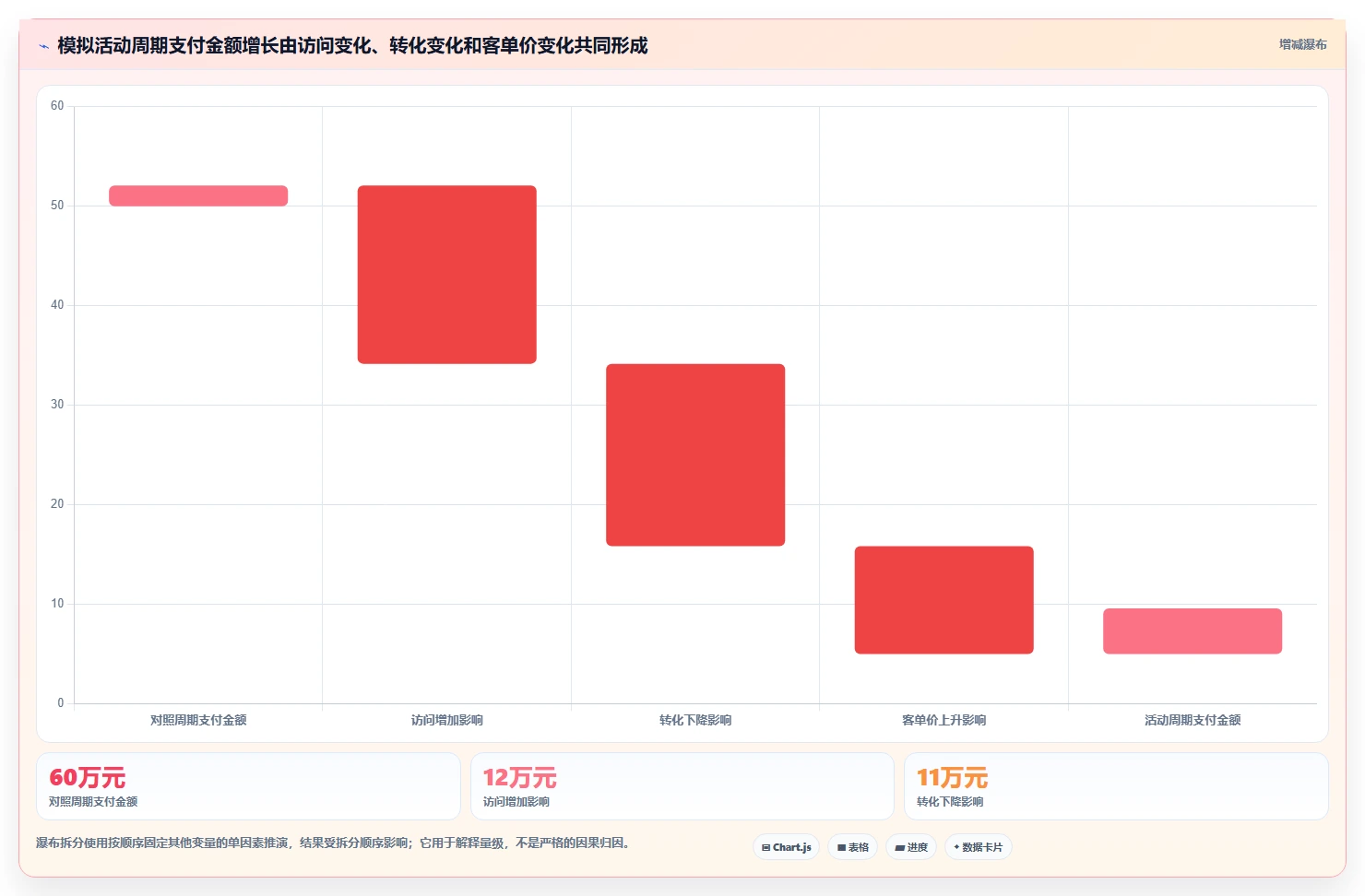Click the 对照周期支付金额 caption under 60万元
This screenshot has width=1365, height=896.
(x=93, y=802)
